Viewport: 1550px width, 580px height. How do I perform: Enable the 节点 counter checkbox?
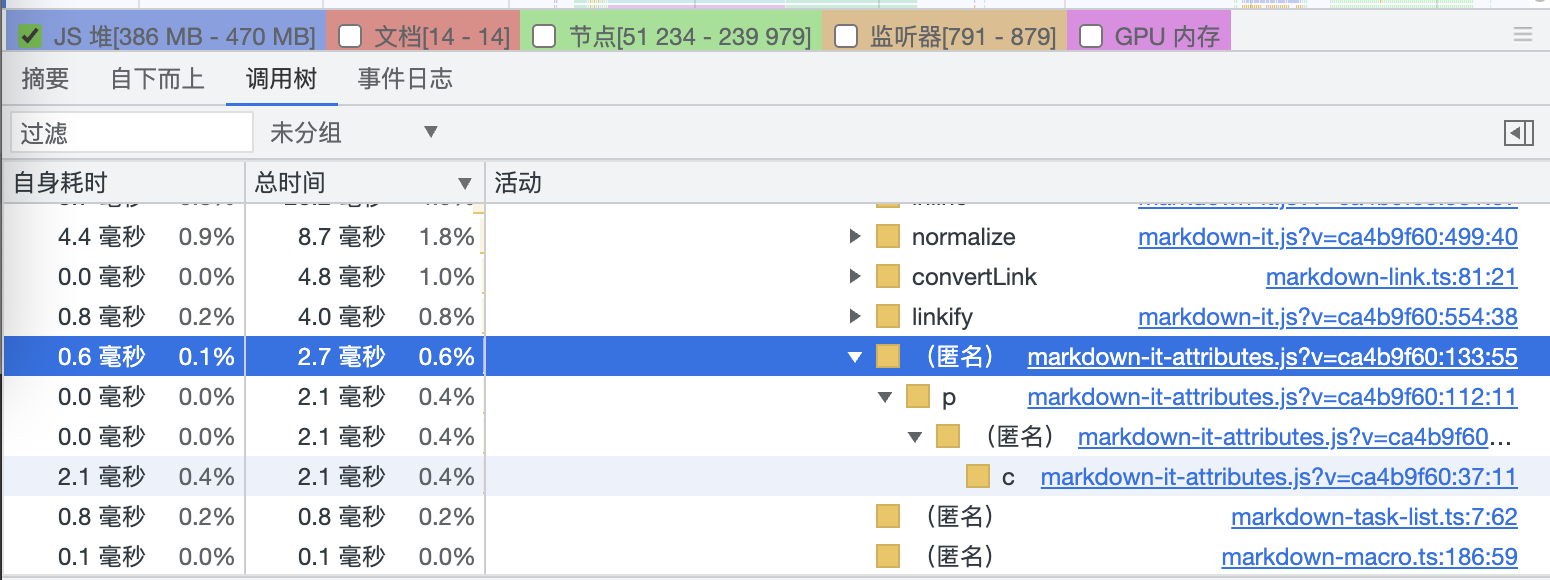point(545,37)
